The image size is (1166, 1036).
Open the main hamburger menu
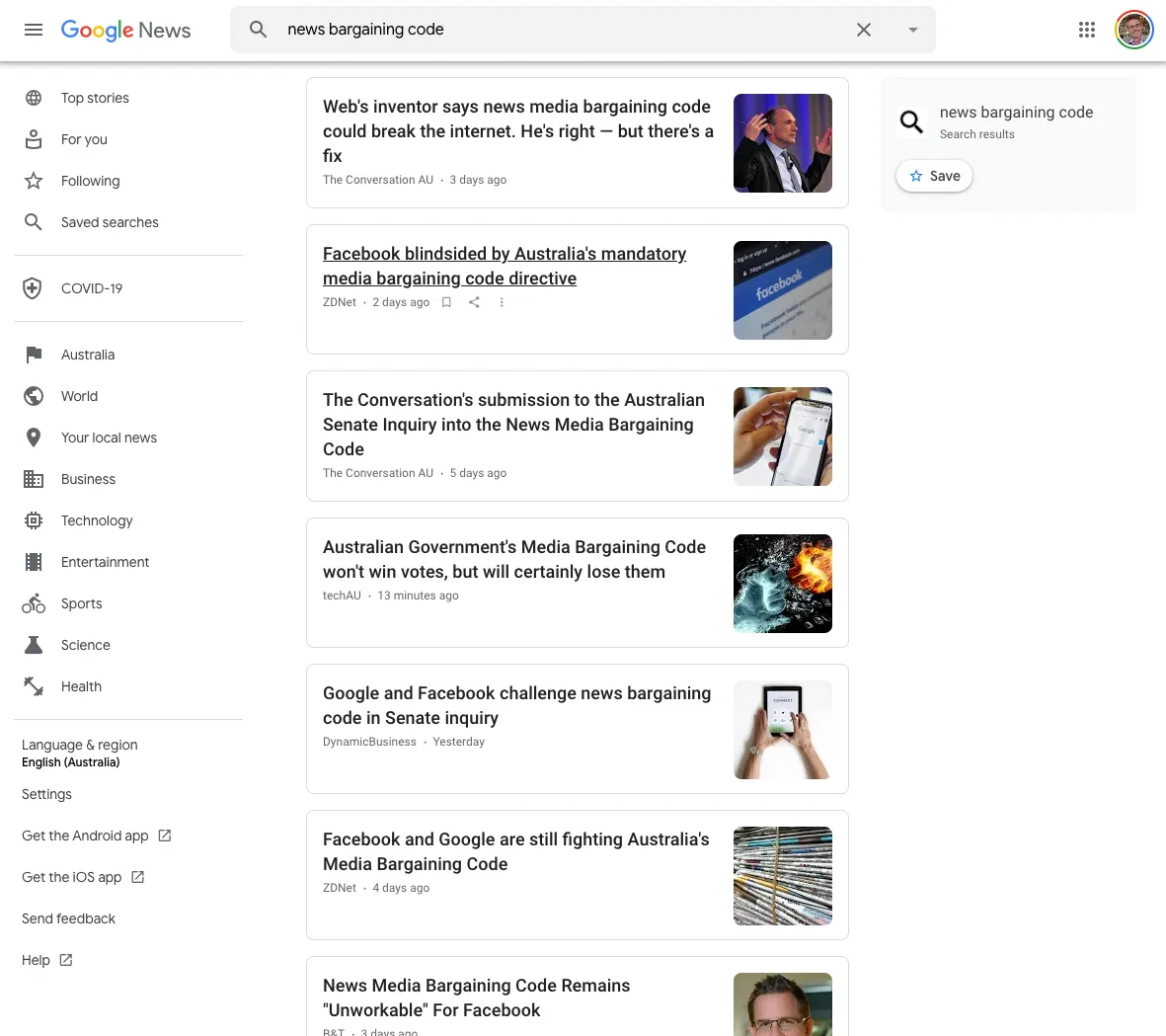pyautogui.click(x=34, y=30)
